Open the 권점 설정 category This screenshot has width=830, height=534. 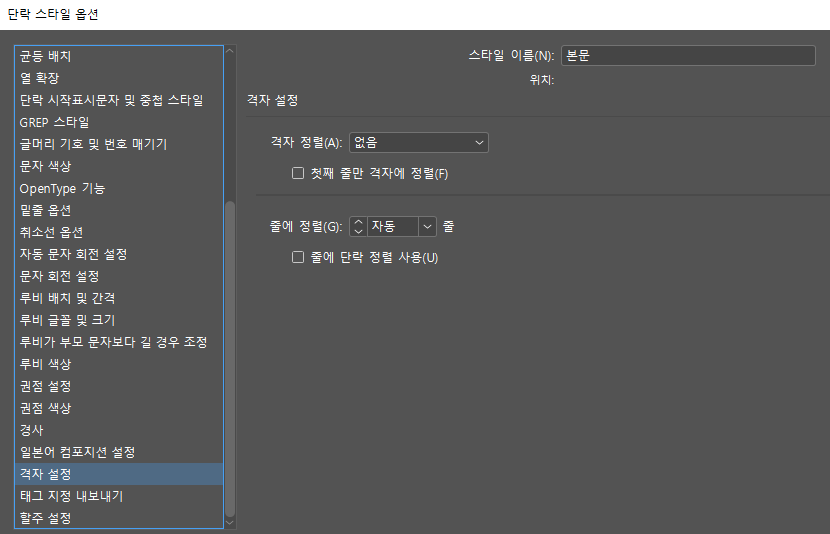(x=119, y=386)
